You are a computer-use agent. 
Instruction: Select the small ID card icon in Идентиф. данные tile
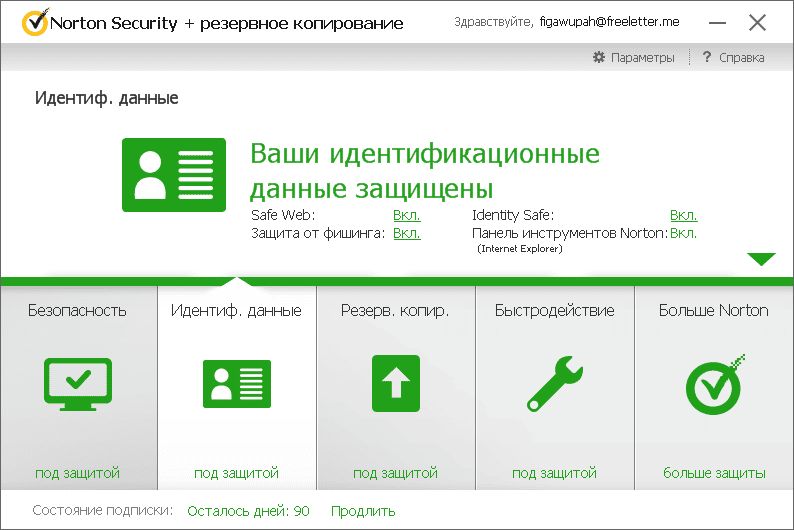pyautogui.click(x=237, y=384)
